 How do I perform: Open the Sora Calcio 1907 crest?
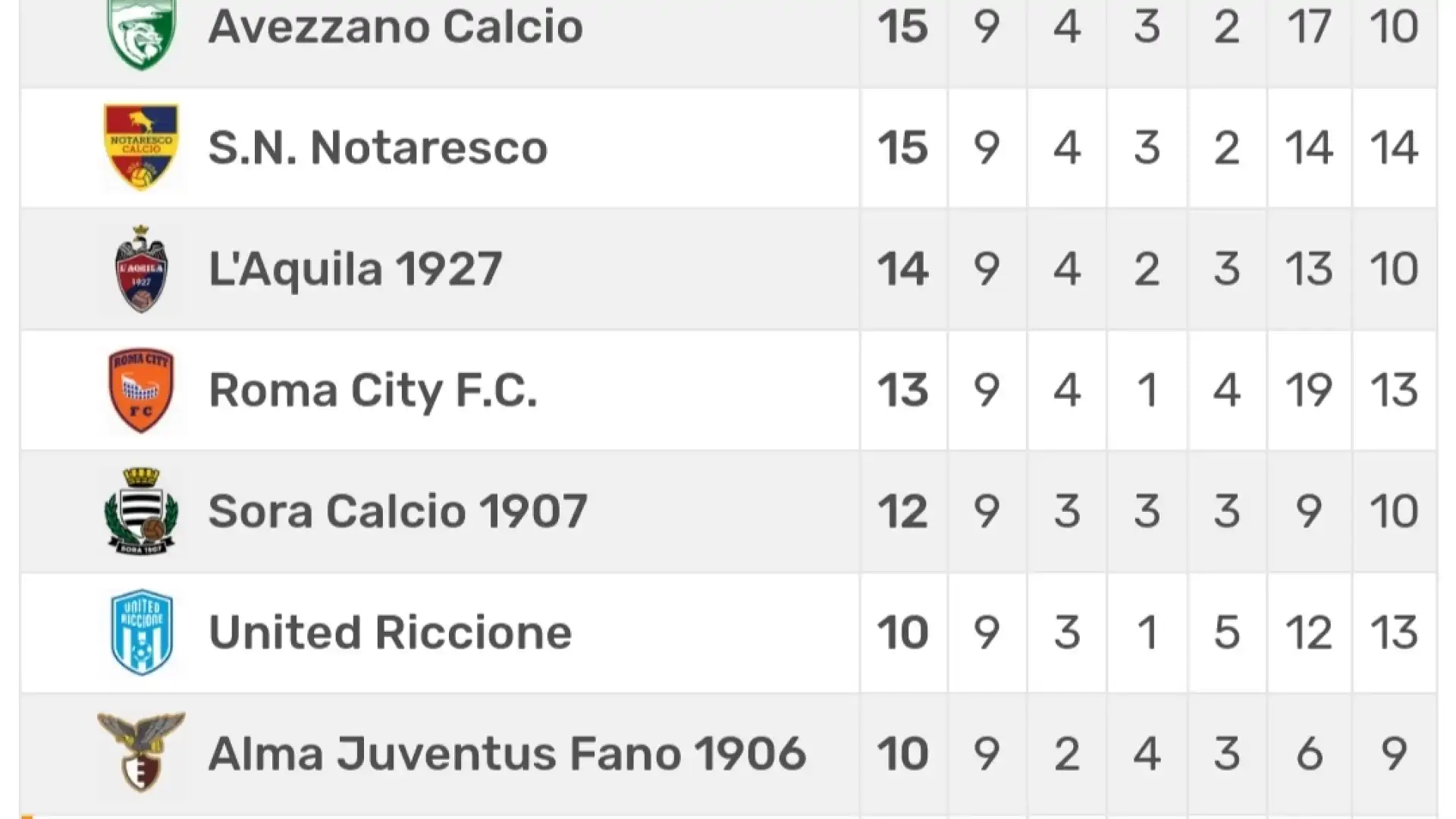pyautogui.click(x=141, y=511)
